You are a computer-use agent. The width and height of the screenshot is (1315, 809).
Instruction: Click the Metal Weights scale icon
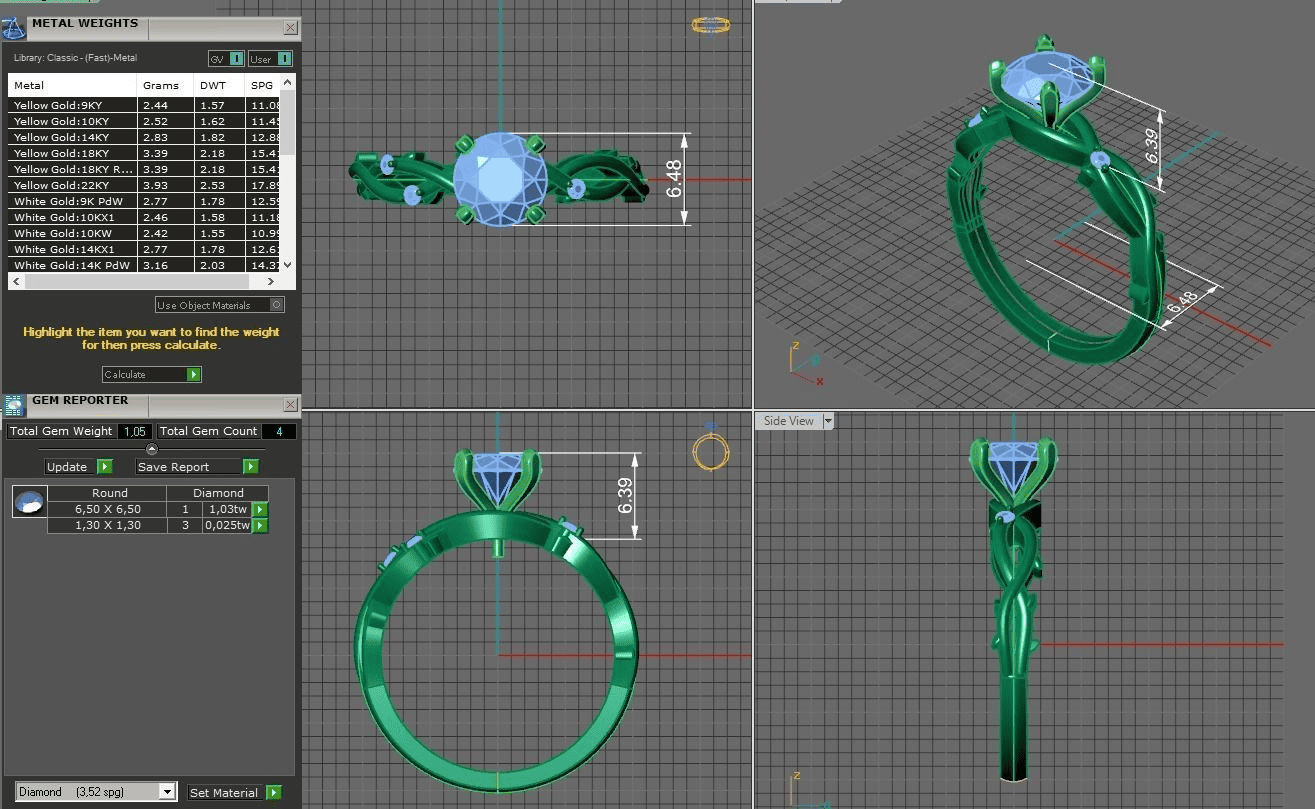tap(13, 27)
